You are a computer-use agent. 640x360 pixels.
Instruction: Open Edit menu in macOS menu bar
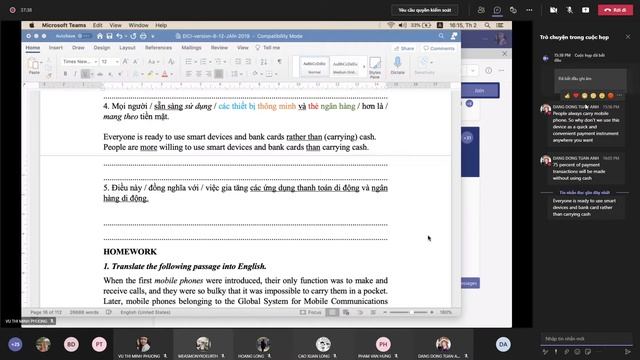point(98,25)
